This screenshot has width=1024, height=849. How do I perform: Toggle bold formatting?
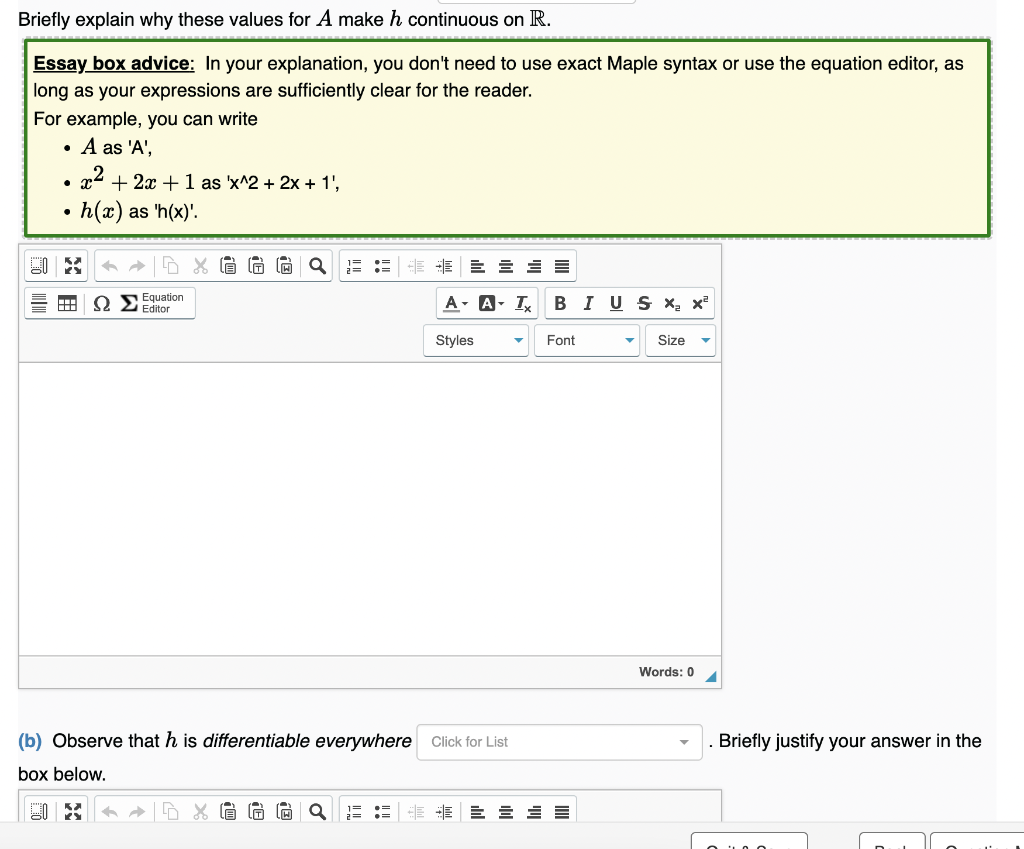point(560,303)
